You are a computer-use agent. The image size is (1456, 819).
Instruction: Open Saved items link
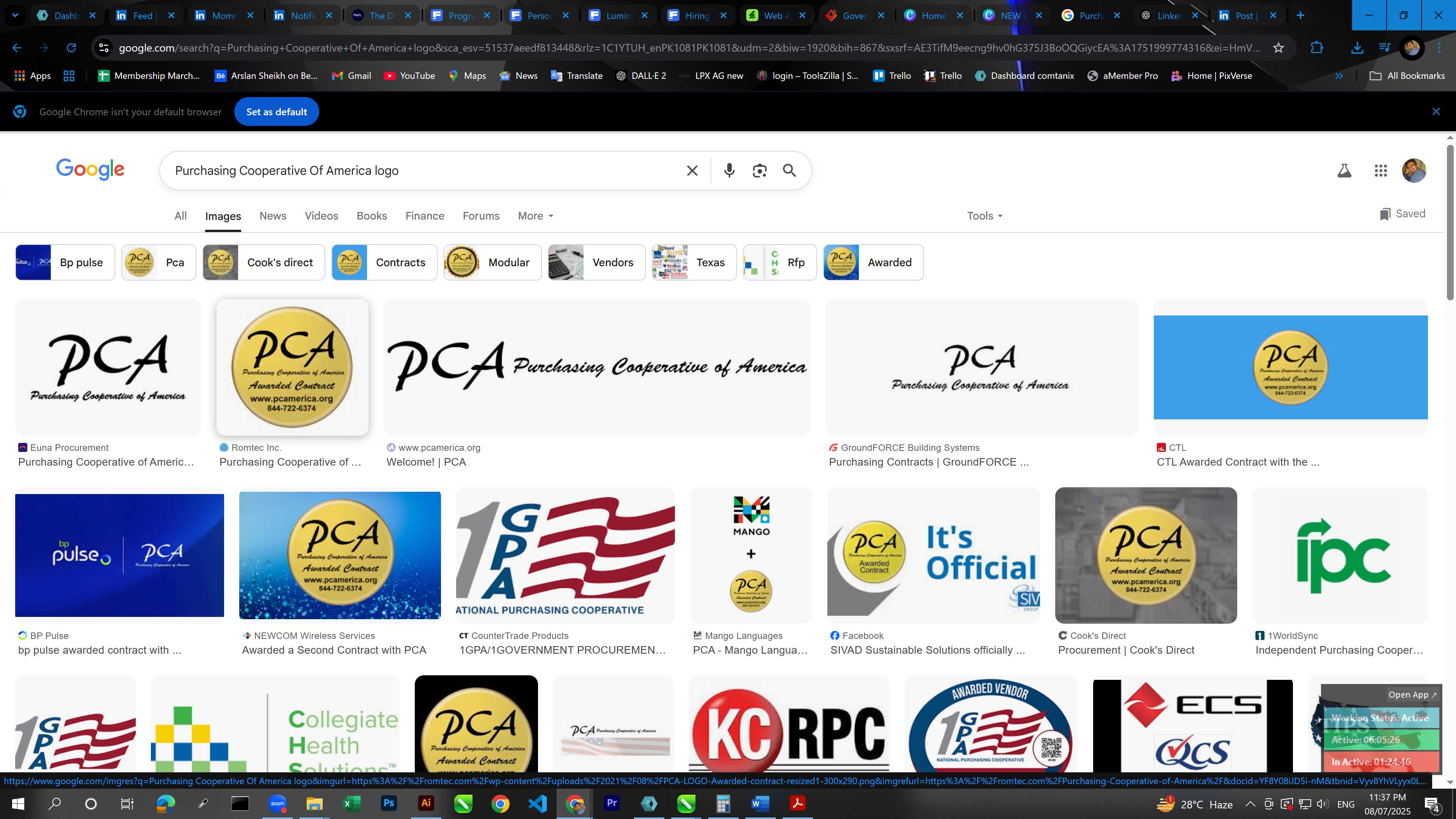coord(1402,213)
